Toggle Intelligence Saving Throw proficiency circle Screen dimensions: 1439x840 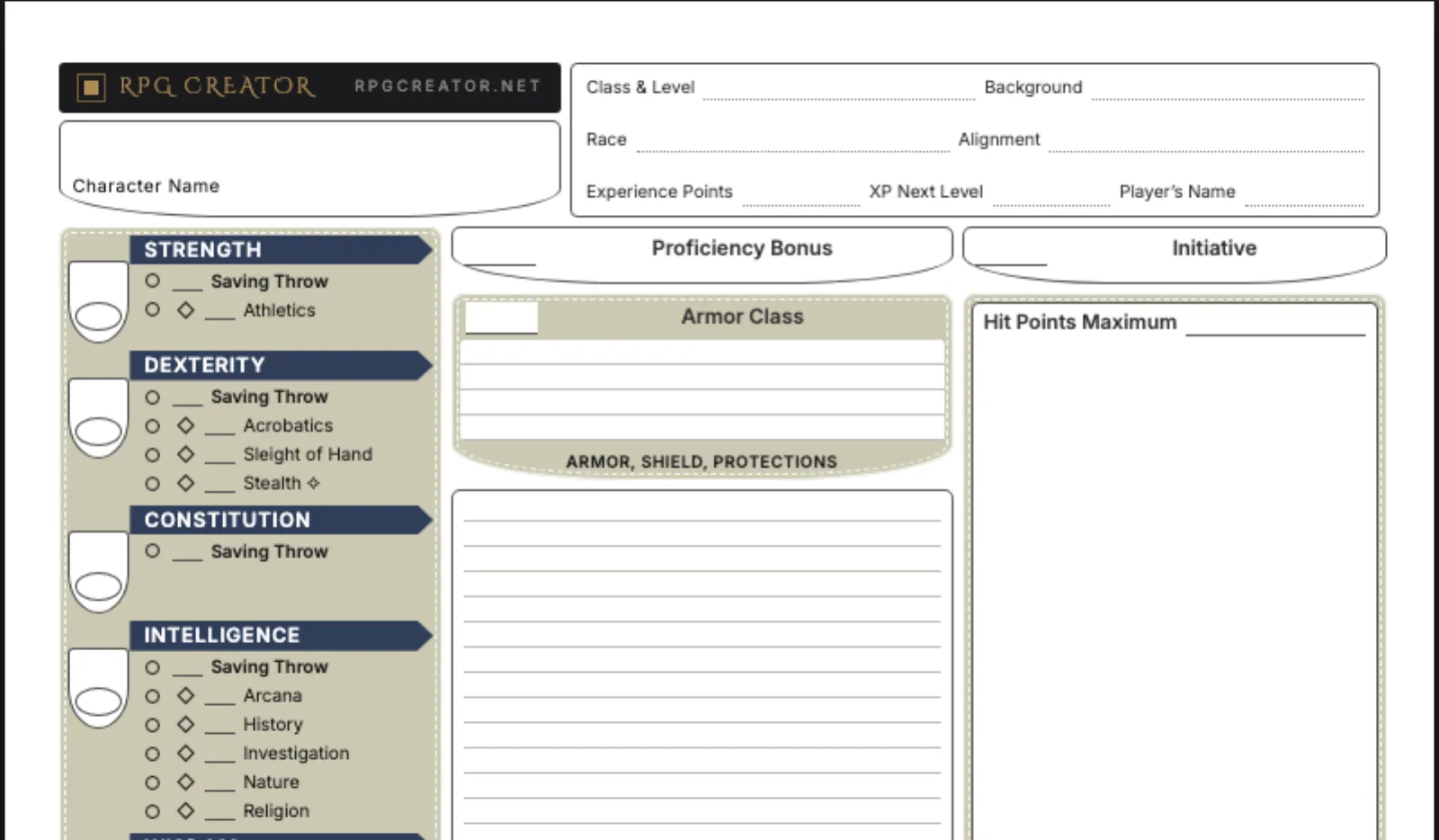[153, 666]
